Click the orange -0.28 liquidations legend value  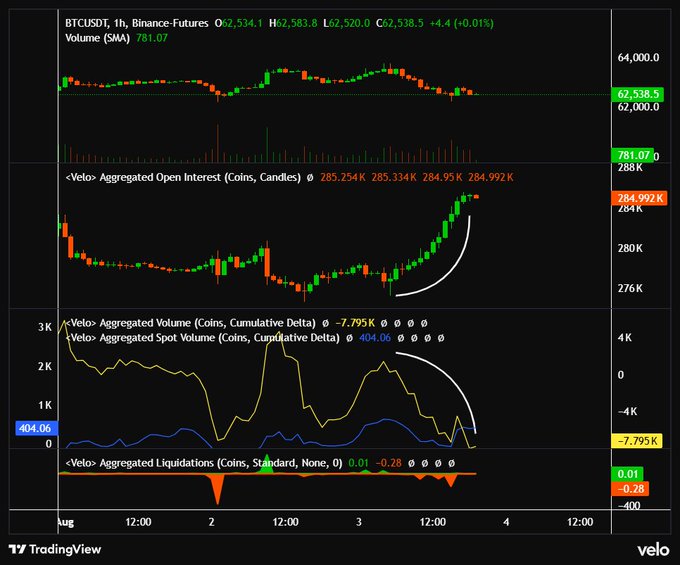388,463
